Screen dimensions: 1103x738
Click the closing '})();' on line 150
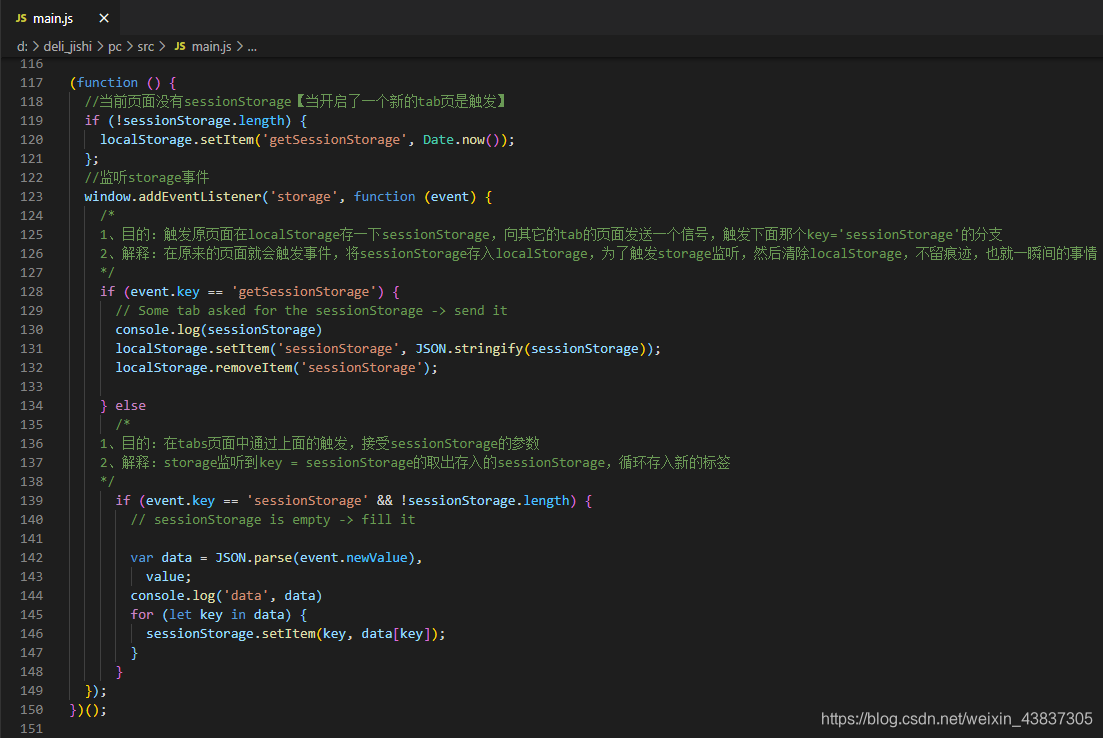pyautogui.click(x=88, y=709)
